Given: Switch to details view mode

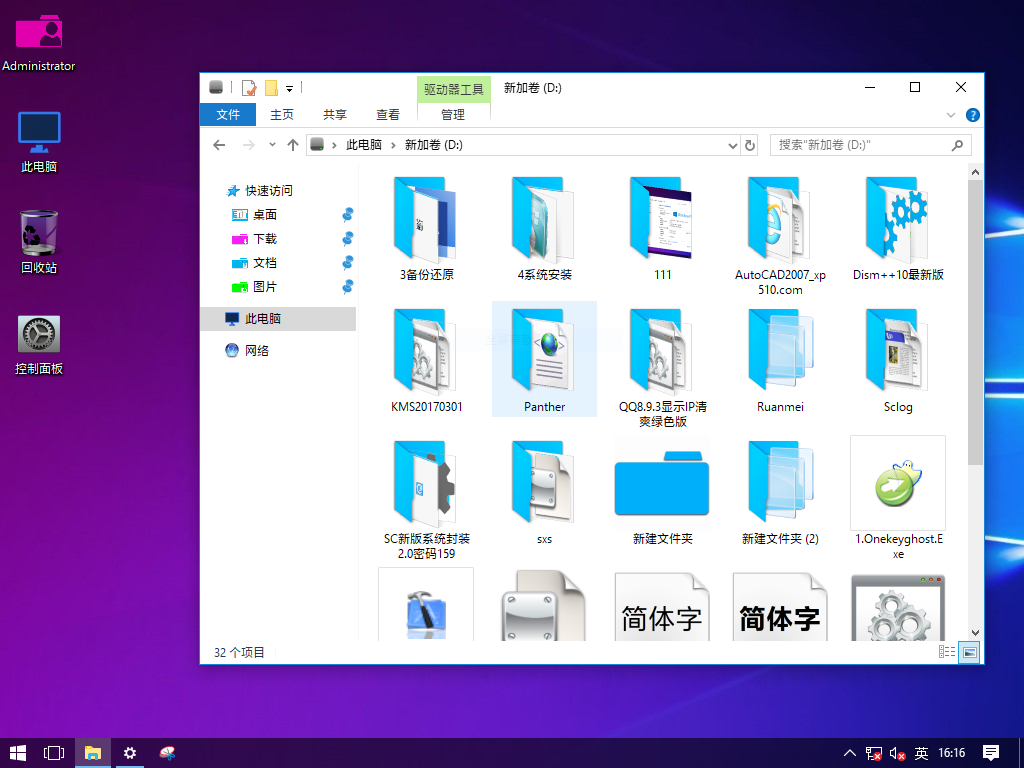Looking at the screenshot, I should tap(946, 653).
